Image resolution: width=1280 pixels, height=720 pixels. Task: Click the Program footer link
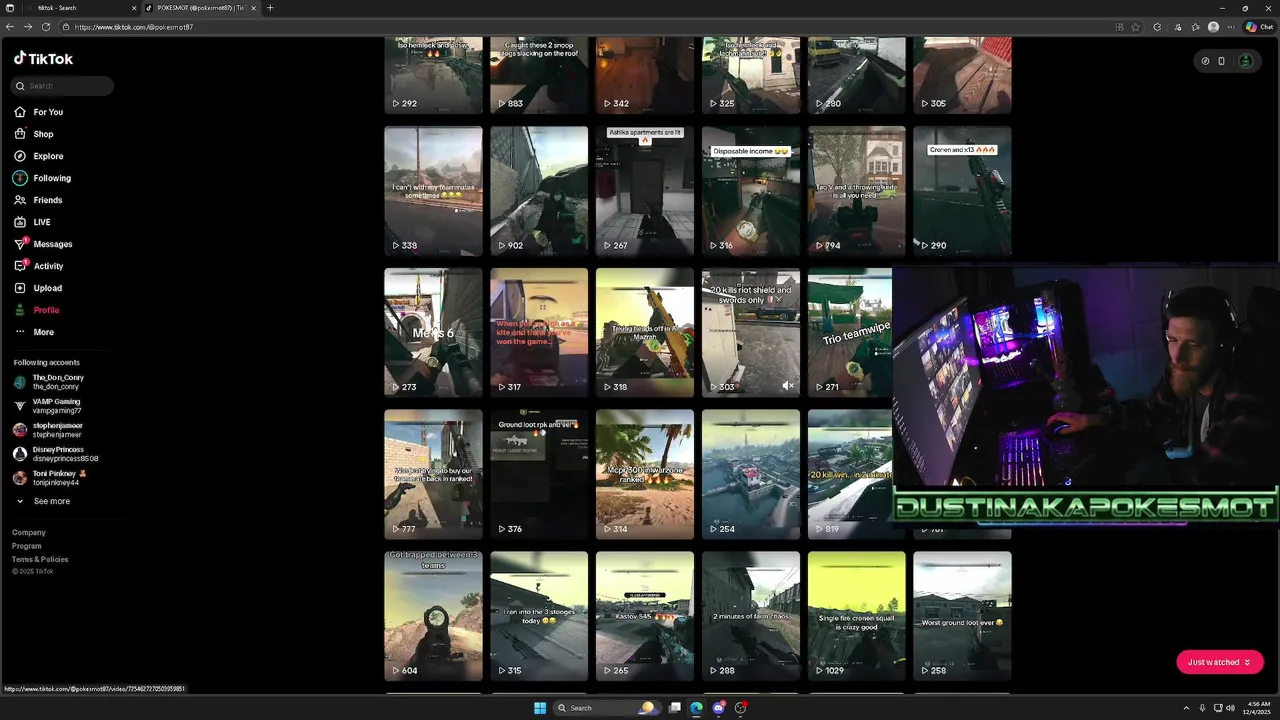[x=27, y=546]
